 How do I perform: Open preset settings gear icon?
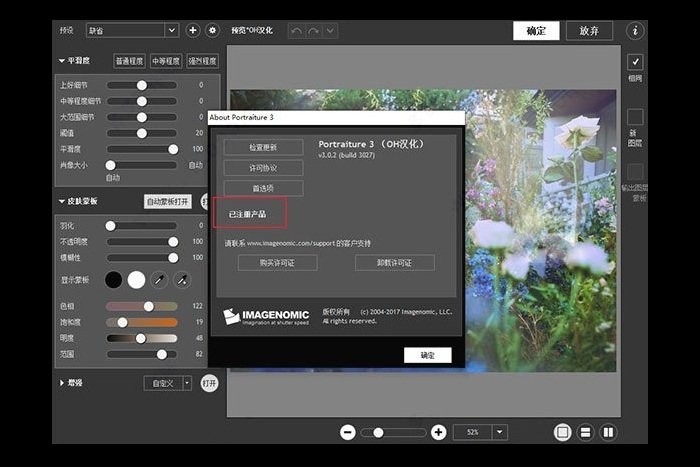click(x=212, y=31)
